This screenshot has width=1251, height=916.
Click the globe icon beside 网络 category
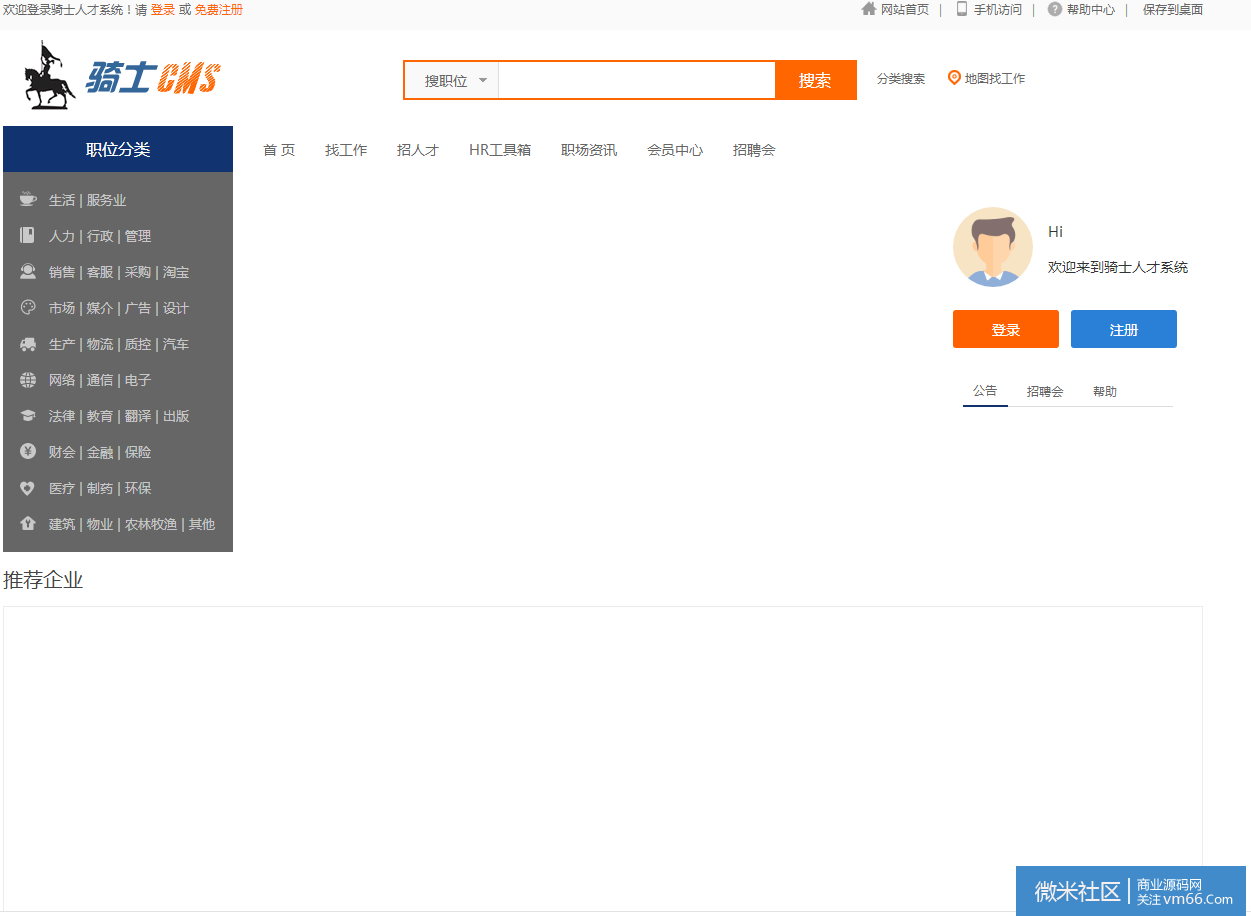pos(28,380)
